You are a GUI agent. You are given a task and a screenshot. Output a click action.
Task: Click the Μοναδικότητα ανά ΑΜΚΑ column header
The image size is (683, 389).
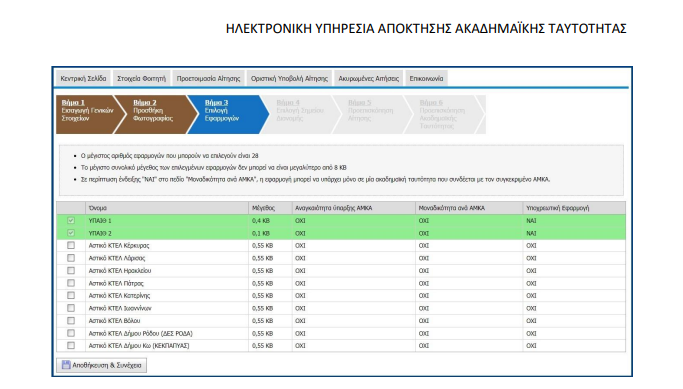coord(469,208)
